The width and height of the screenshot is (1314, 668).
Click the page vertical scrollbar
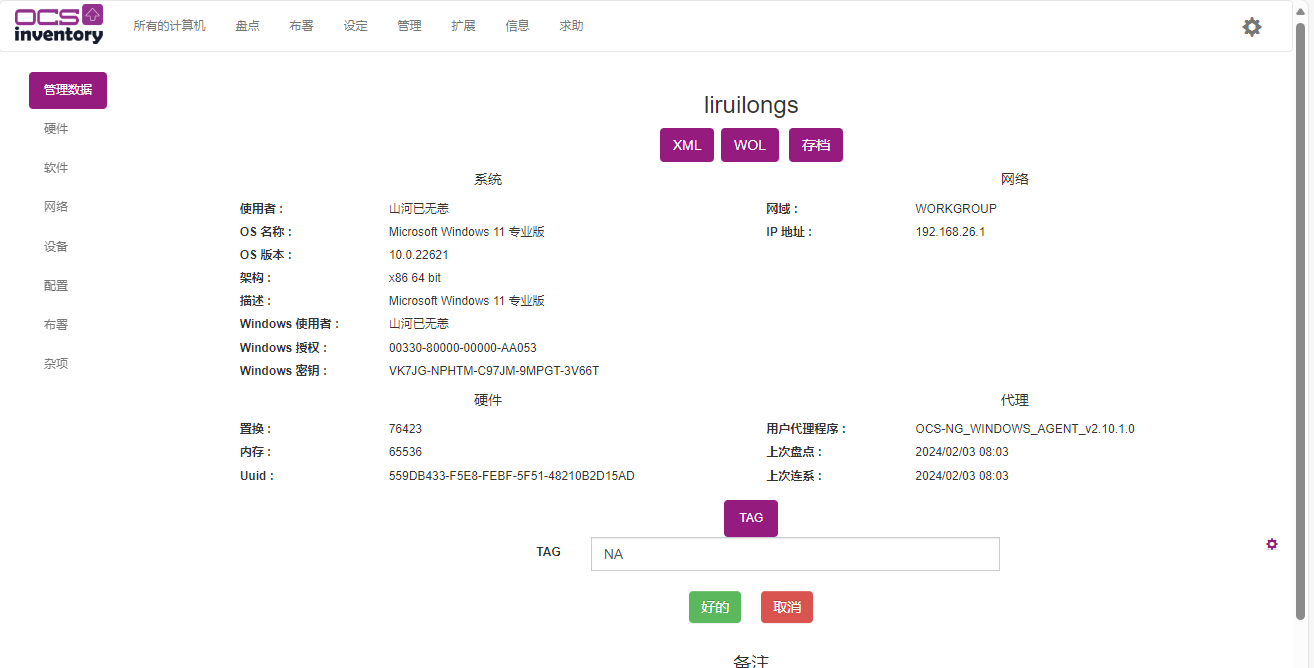click(1300, 320)
